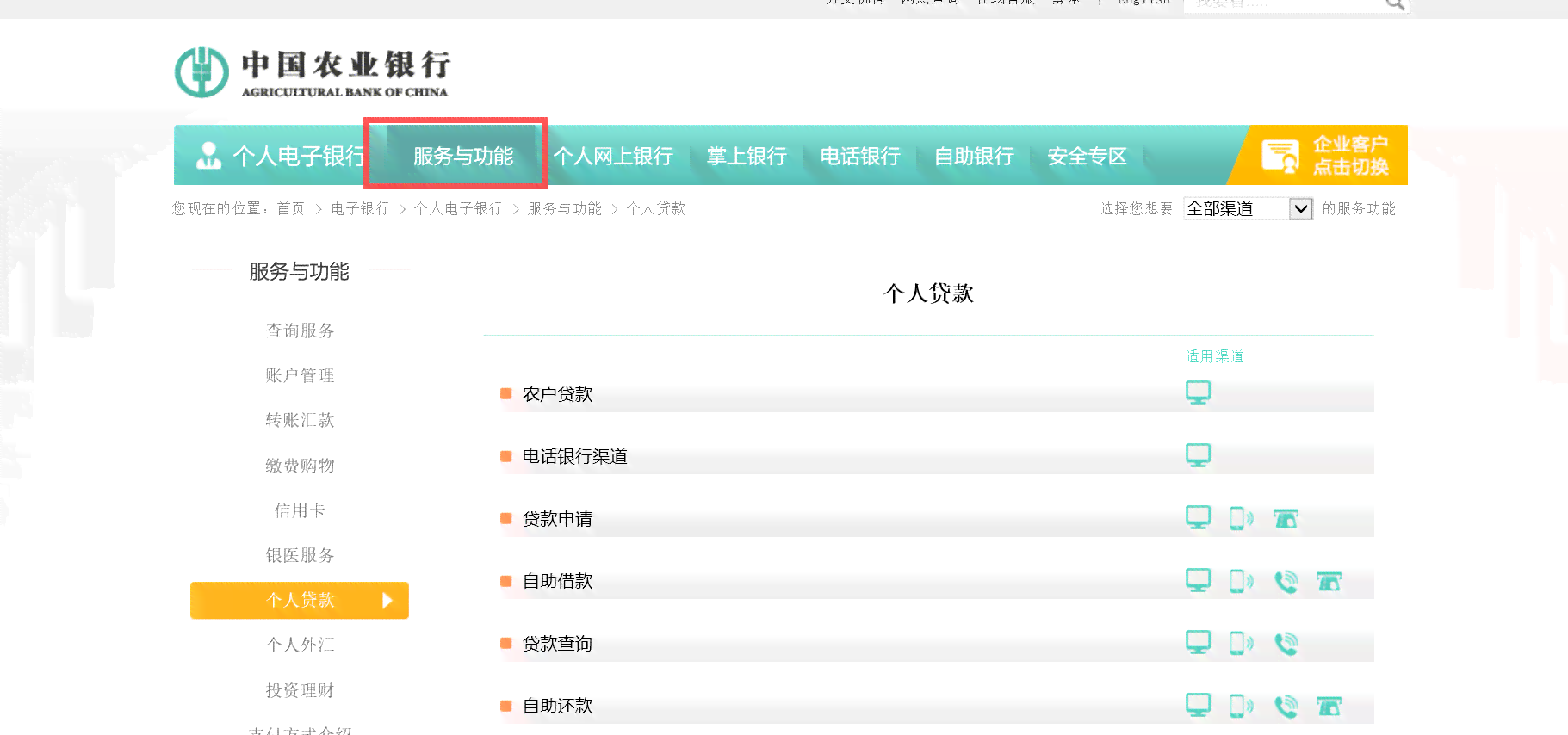Open the 农户贷款 service entry
Viewport: 1568px width, 735px height.
(557, 394)
